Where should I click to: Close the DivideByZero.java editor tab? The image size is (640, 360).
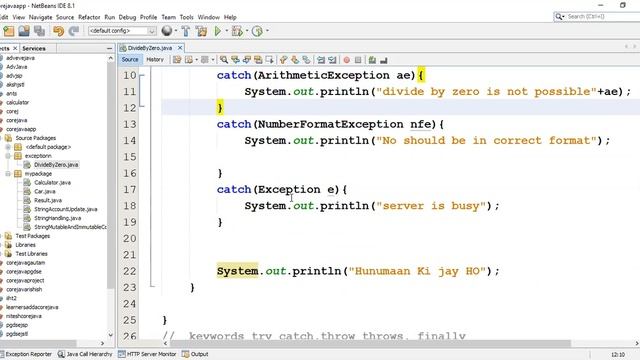click(x=180, y=48)
